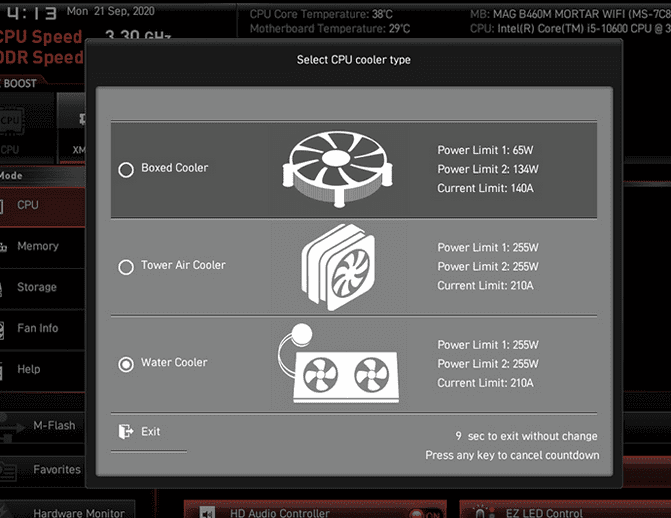Click 'Press any key to cancel countdown' text

512,455
